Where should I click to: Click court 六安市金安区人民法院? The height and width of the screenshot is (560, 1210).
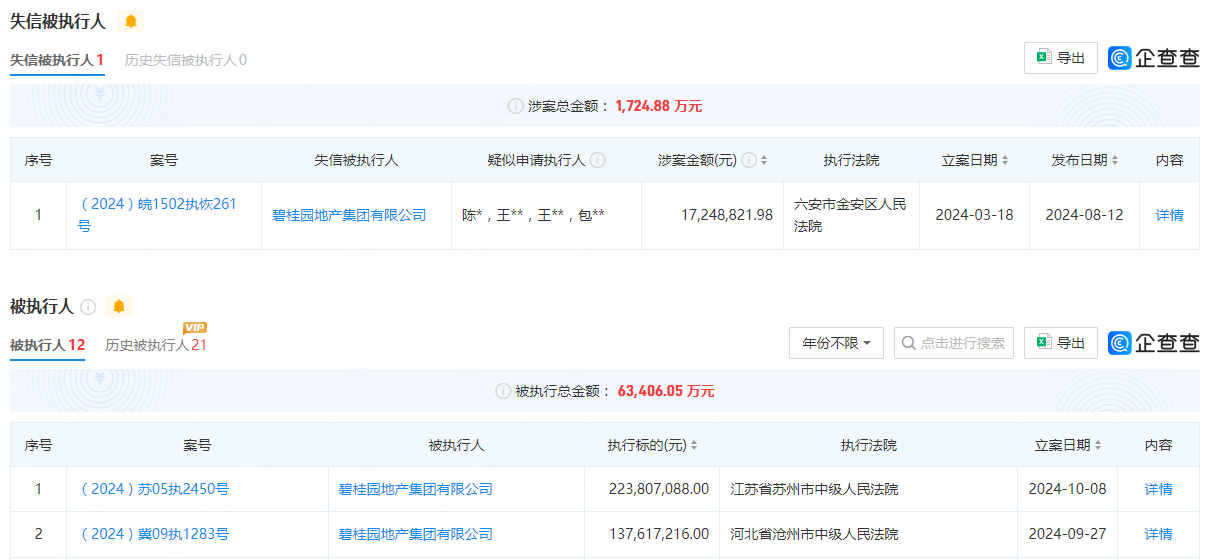850,215
